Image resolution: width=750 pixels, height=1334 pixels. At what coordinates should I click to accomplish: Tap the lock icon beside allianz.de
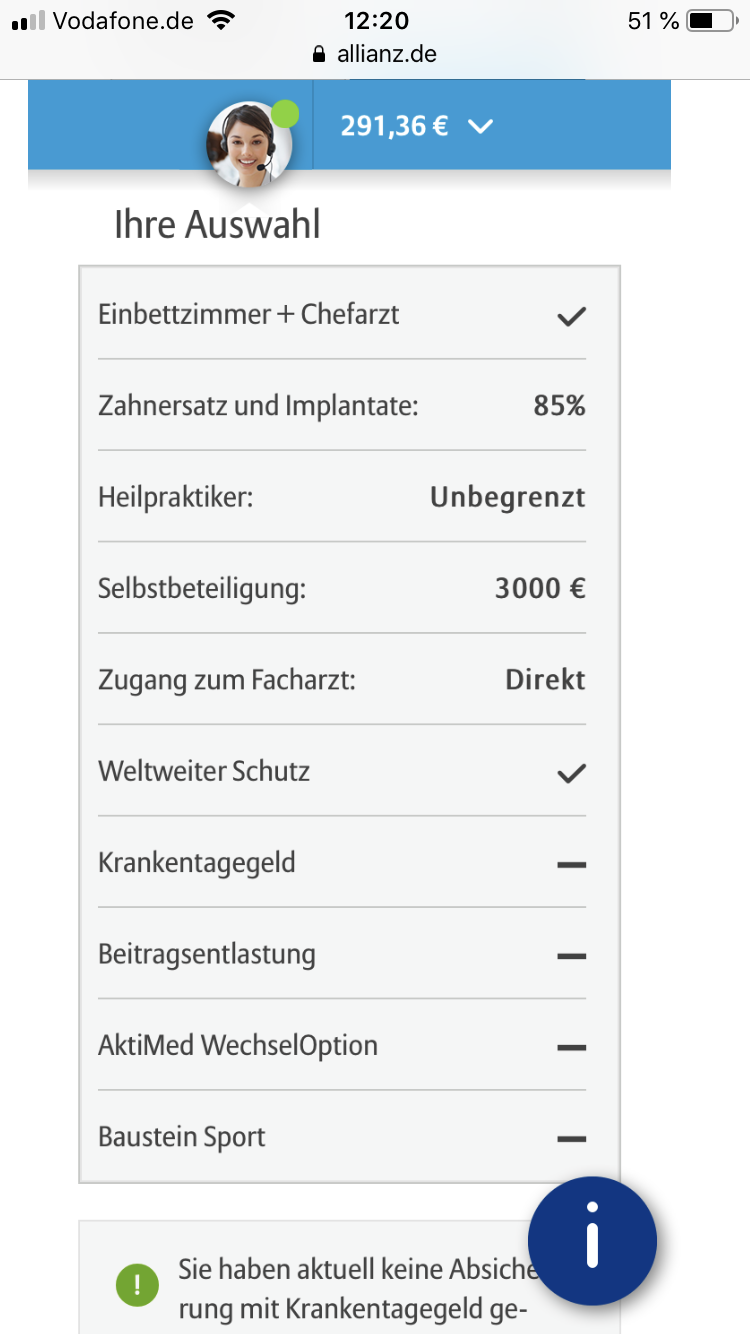320,55
